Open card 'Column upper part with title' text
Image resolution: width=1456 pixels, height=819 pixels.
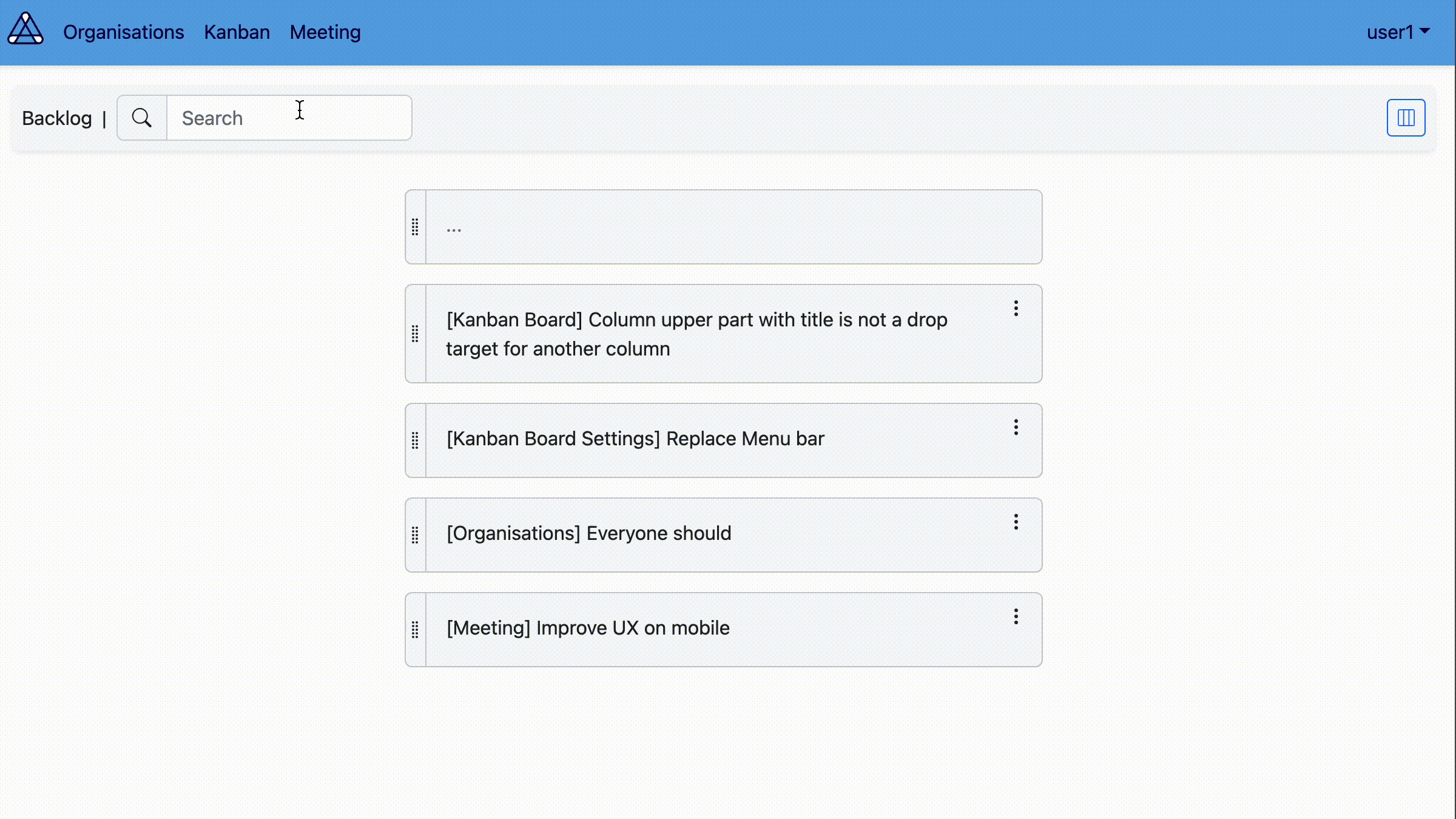[x=696, y=334]
